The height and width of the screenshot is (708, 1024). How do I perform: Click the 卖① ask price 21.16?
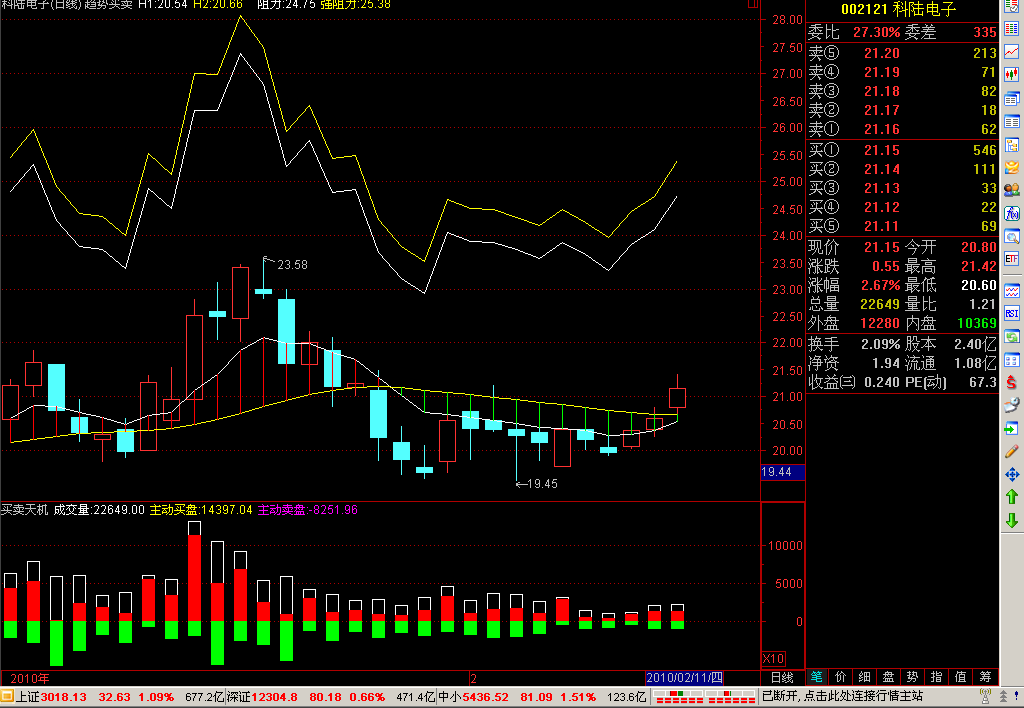click(x=882, y=129)
